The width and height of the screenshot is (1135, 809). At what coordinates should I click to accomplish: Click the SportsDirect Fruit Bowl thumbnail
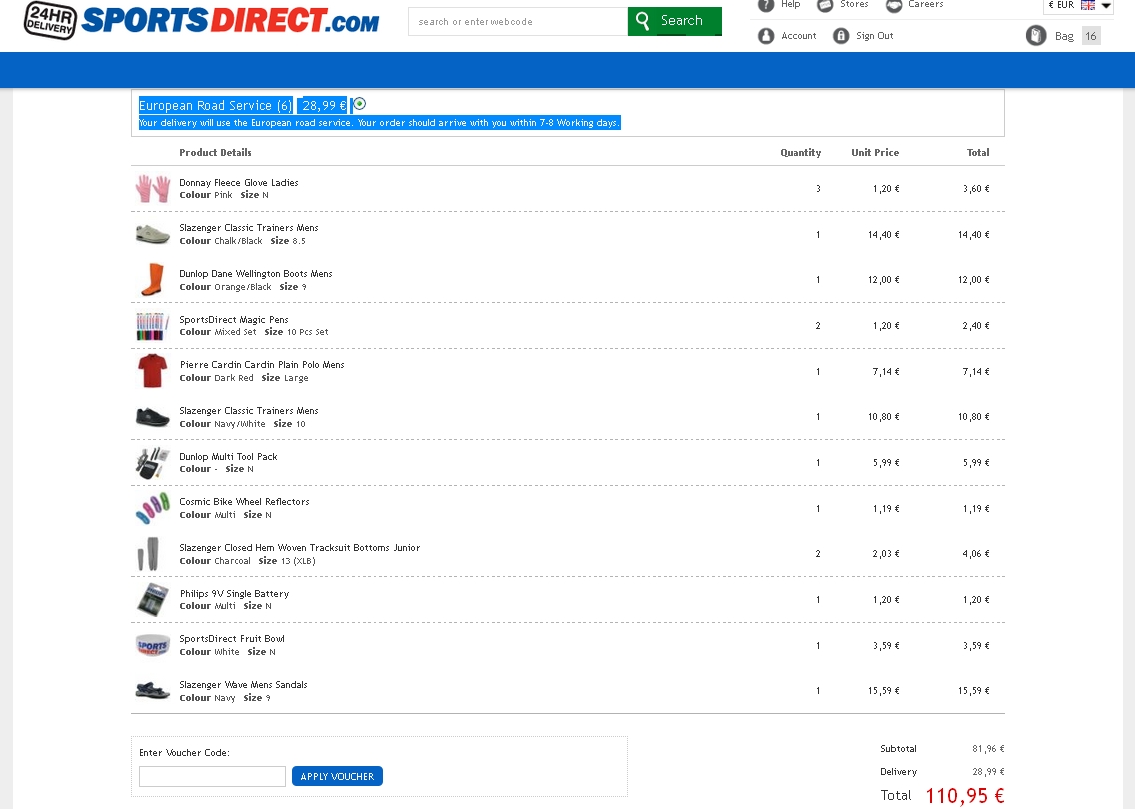click(153, 645)
